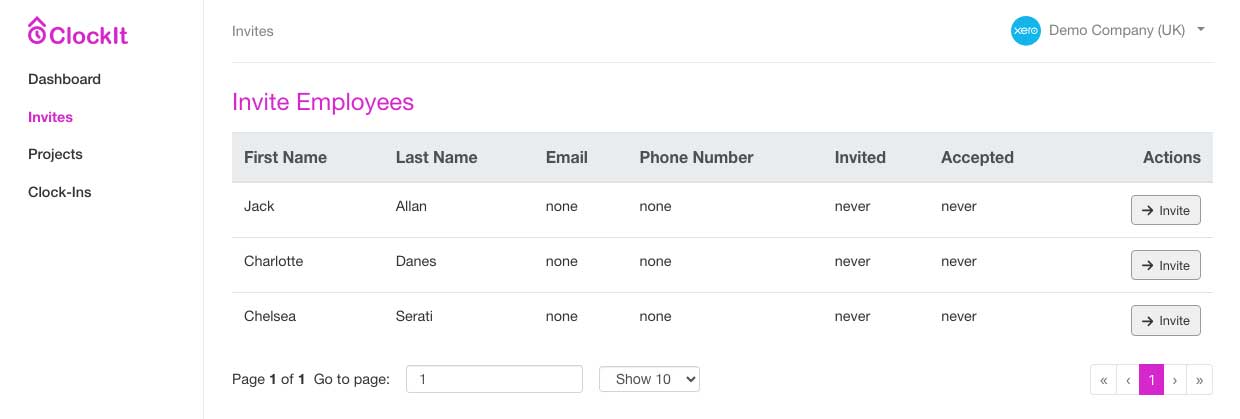Go to the first page arrow

1103,380
